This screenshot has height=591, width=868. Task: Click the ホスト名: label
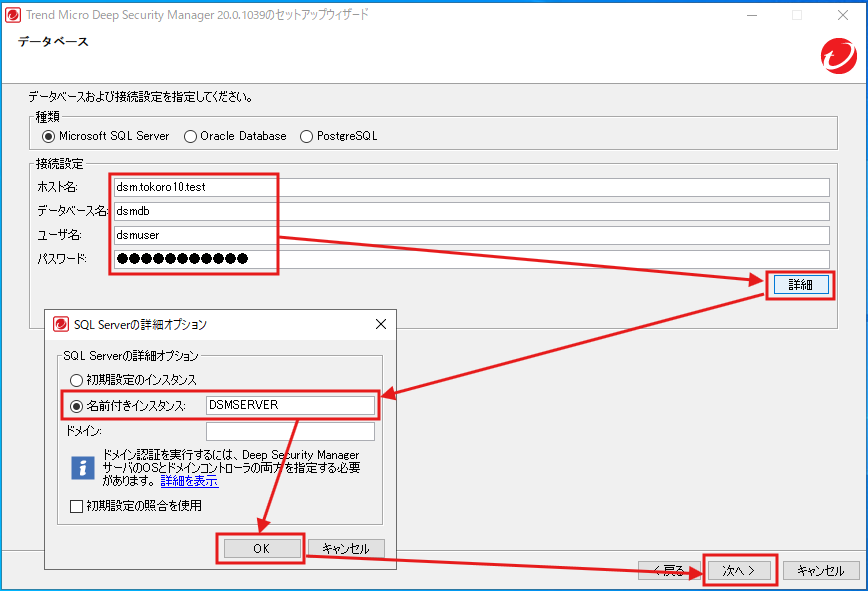tap(58, 187)
